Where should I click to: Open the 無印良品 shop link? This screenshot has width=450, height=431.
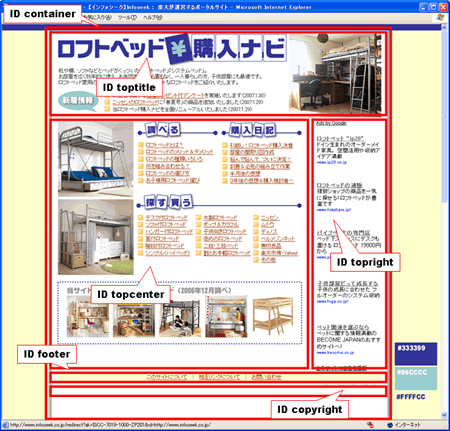(271, 246)
